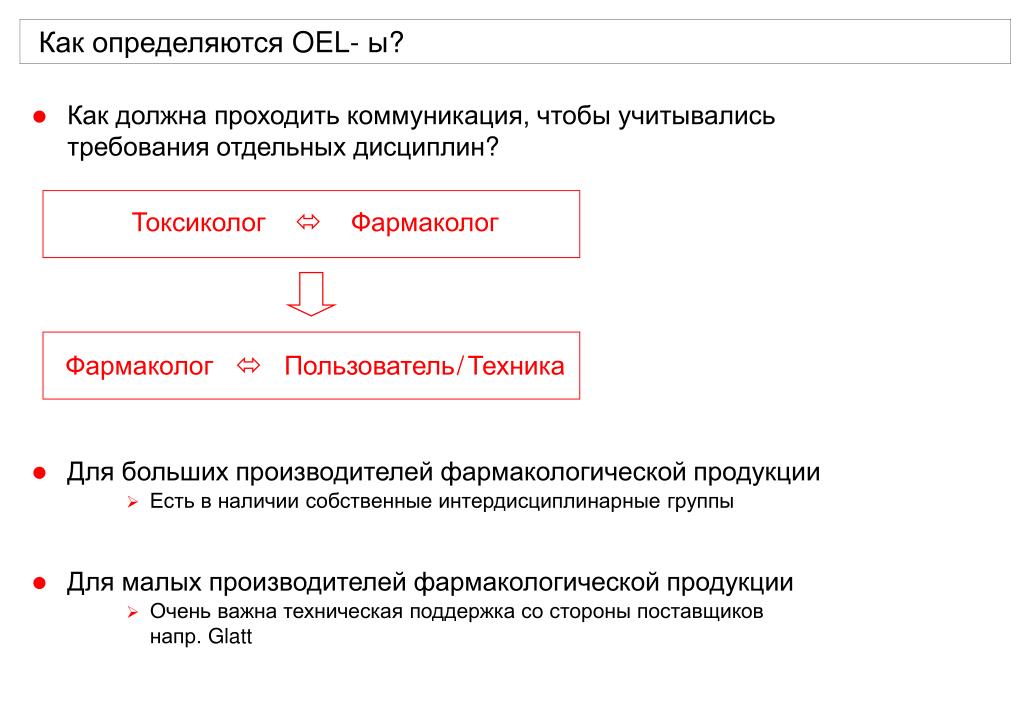Click the text 'Для малых производителей фармакологической продукции'
Screen dimensions: 1024x709
point(430,582)
